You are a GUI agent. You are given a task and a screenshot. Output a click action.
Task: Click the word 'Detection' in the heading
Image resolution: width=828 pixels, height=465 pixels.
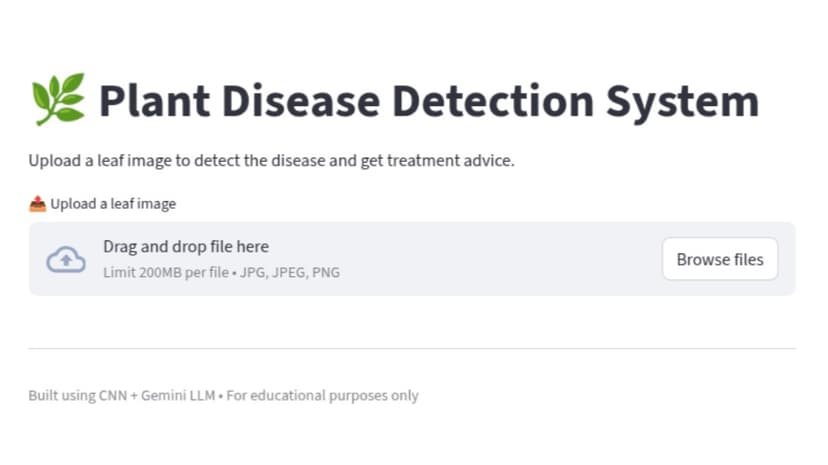click(493, 100)
